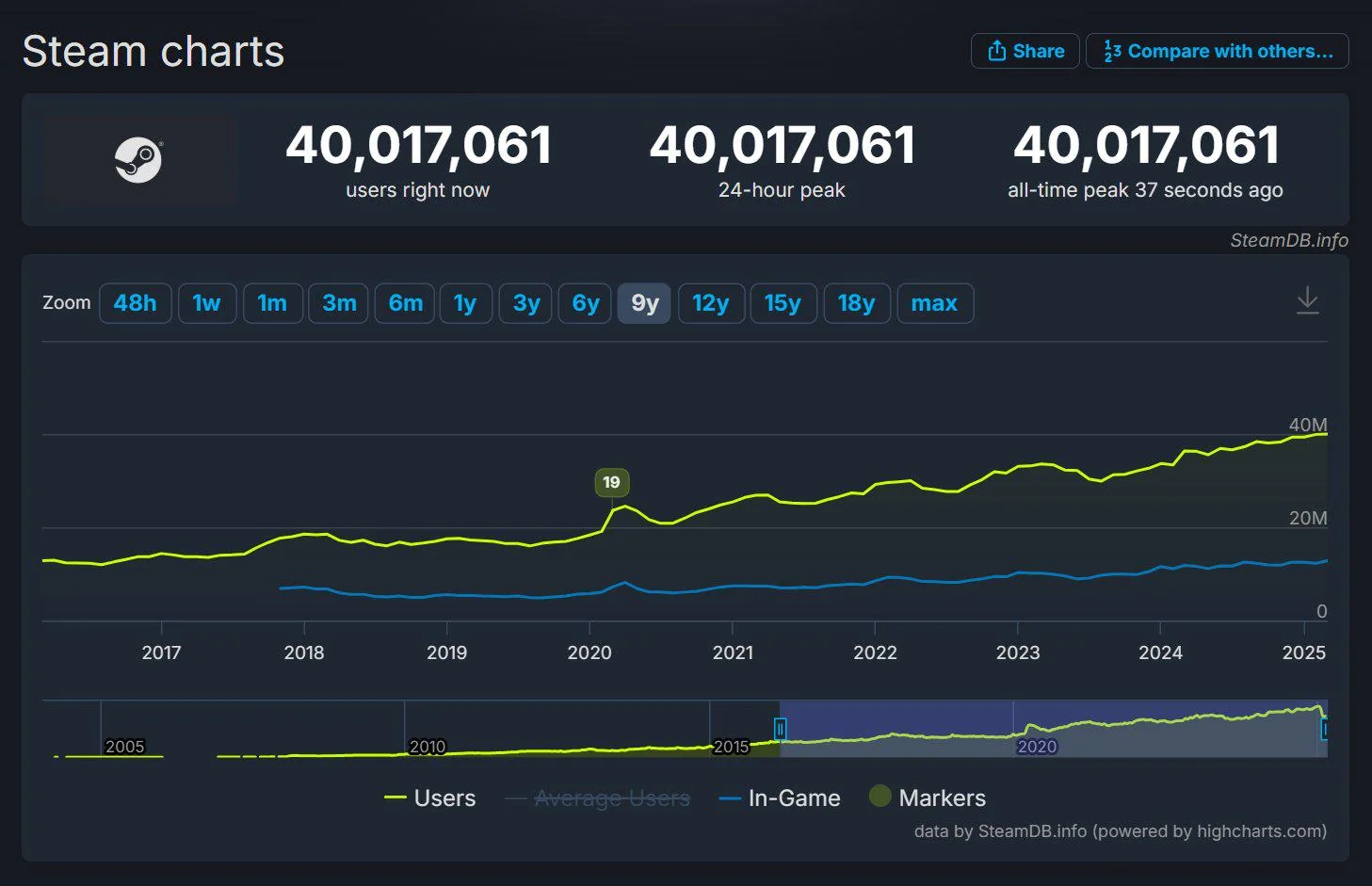Switch to the 1y zoom view
This screenshot has width=1372, height=886.
pyautogui.click(x=465, y=302)
